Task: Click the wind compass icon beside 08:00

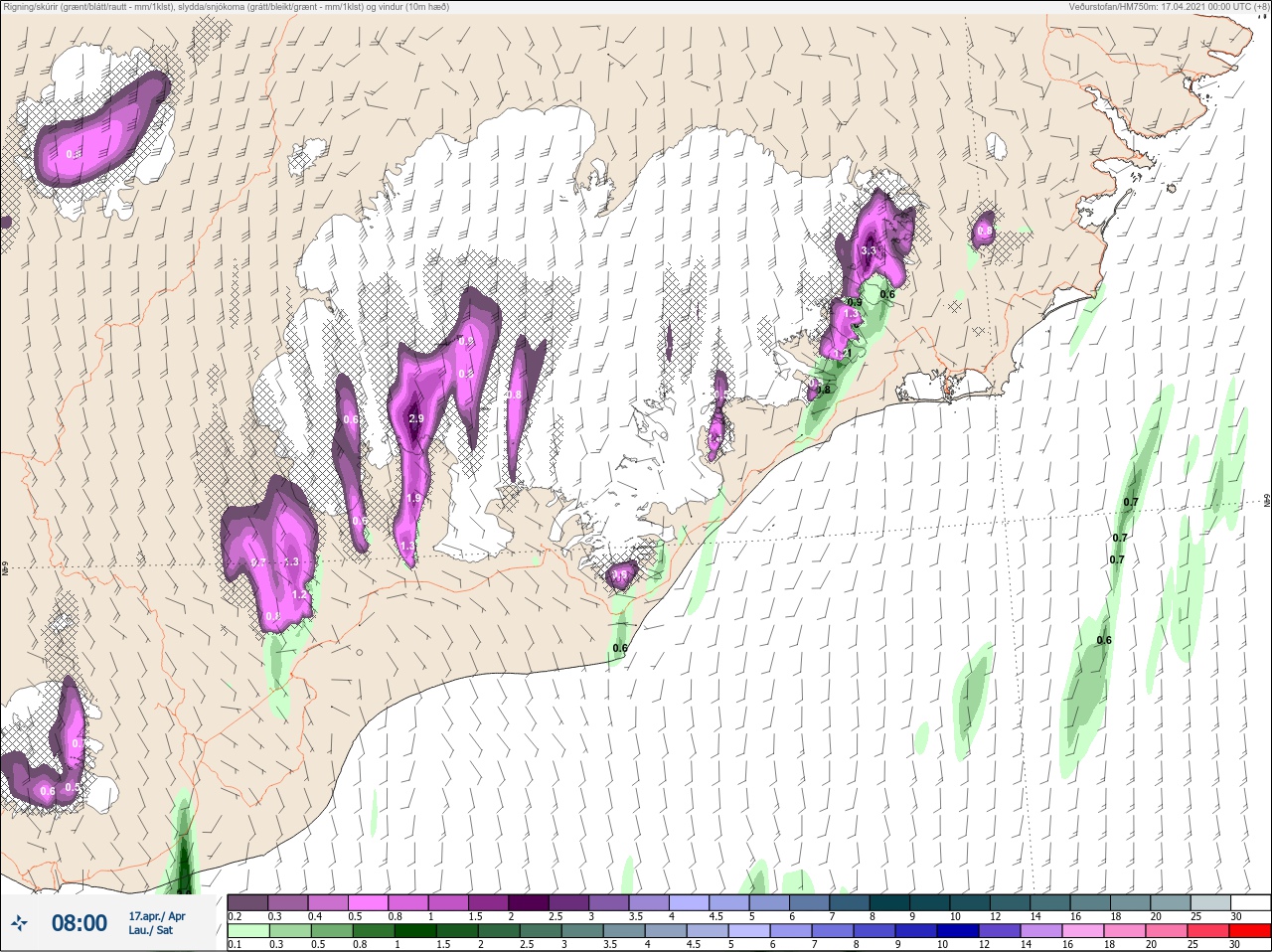Action: pyautogui.click(x=20, y=923)
